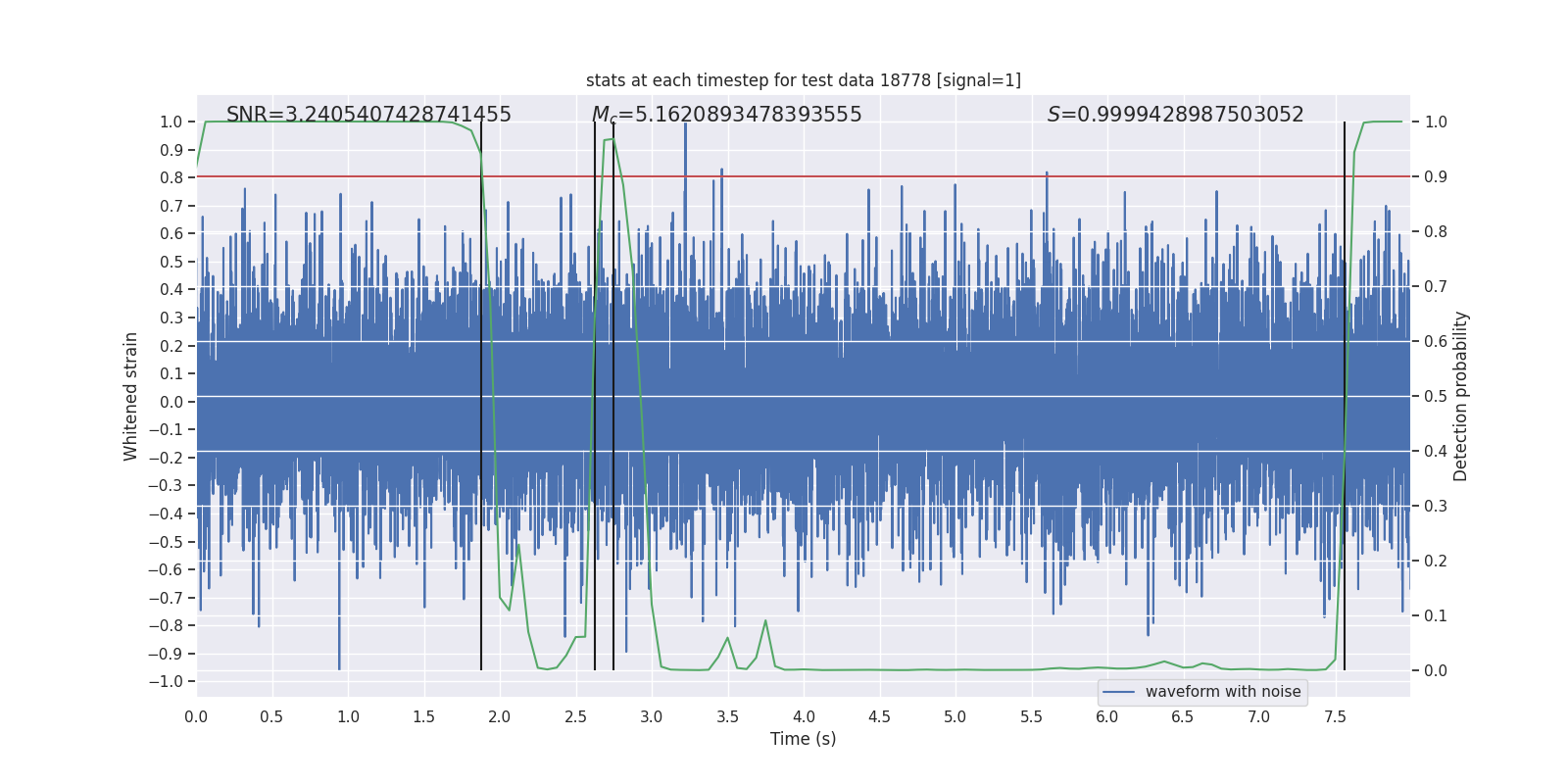The image size is (1568, 784).
Task: Click the 'Time (s)' x-axis label
Action: pyautogui.click(x=803, y=739)
